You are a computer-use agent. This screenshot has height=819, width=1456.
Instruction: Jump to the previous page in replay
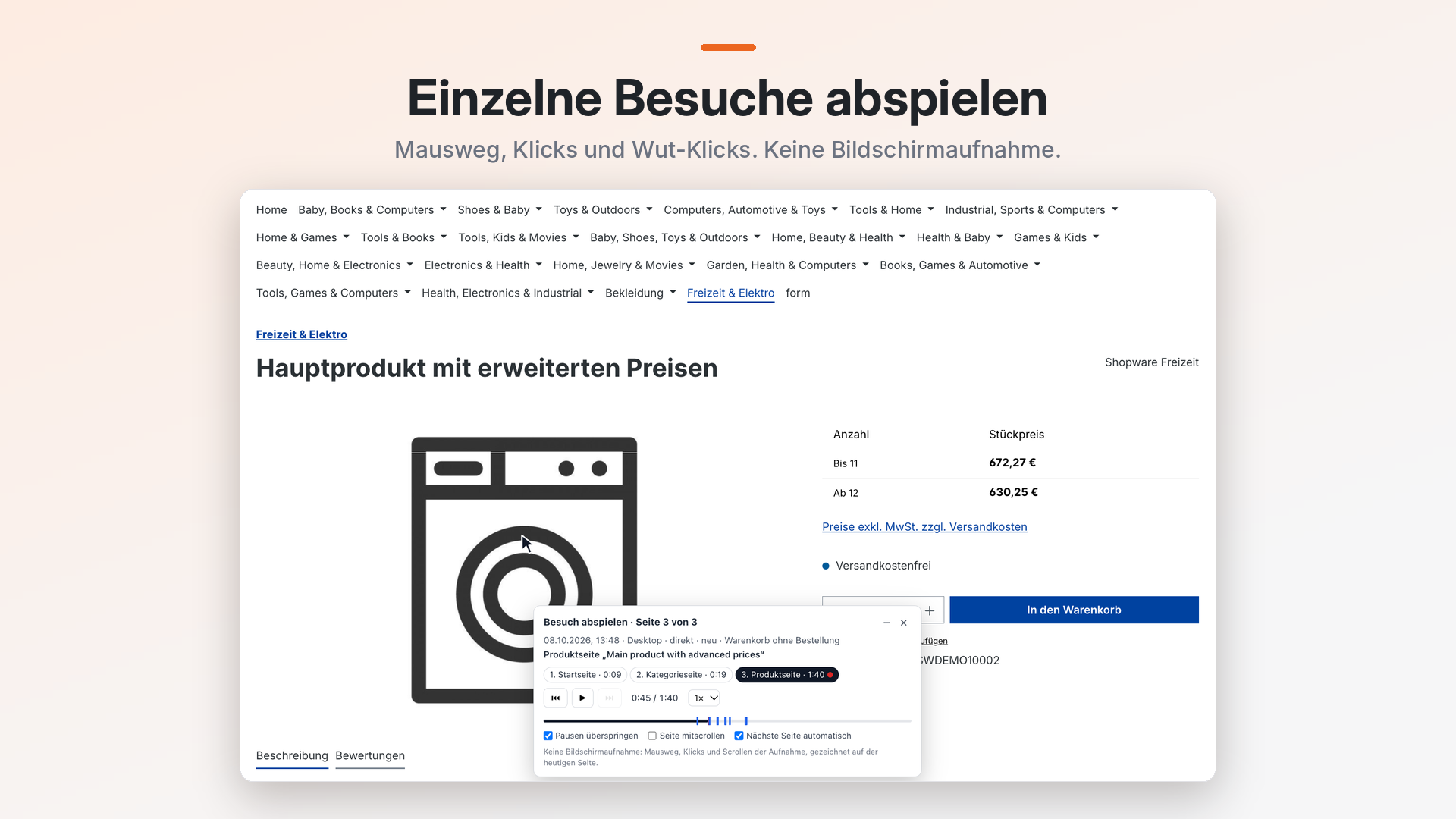555,698
